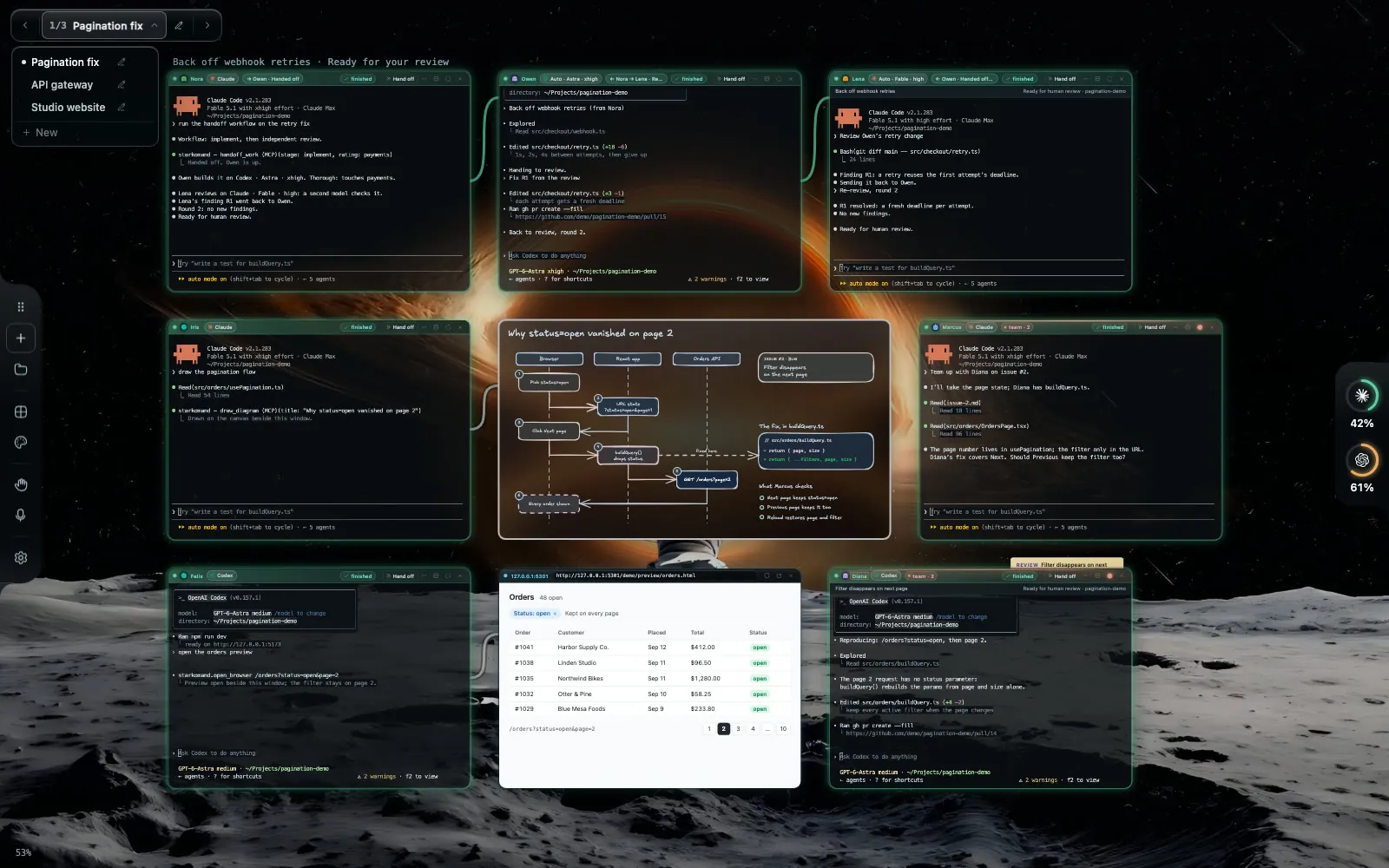Click the Claude usage ring showing 42%
This screenshot has width=1389, height=868.
pos(1361,396)
